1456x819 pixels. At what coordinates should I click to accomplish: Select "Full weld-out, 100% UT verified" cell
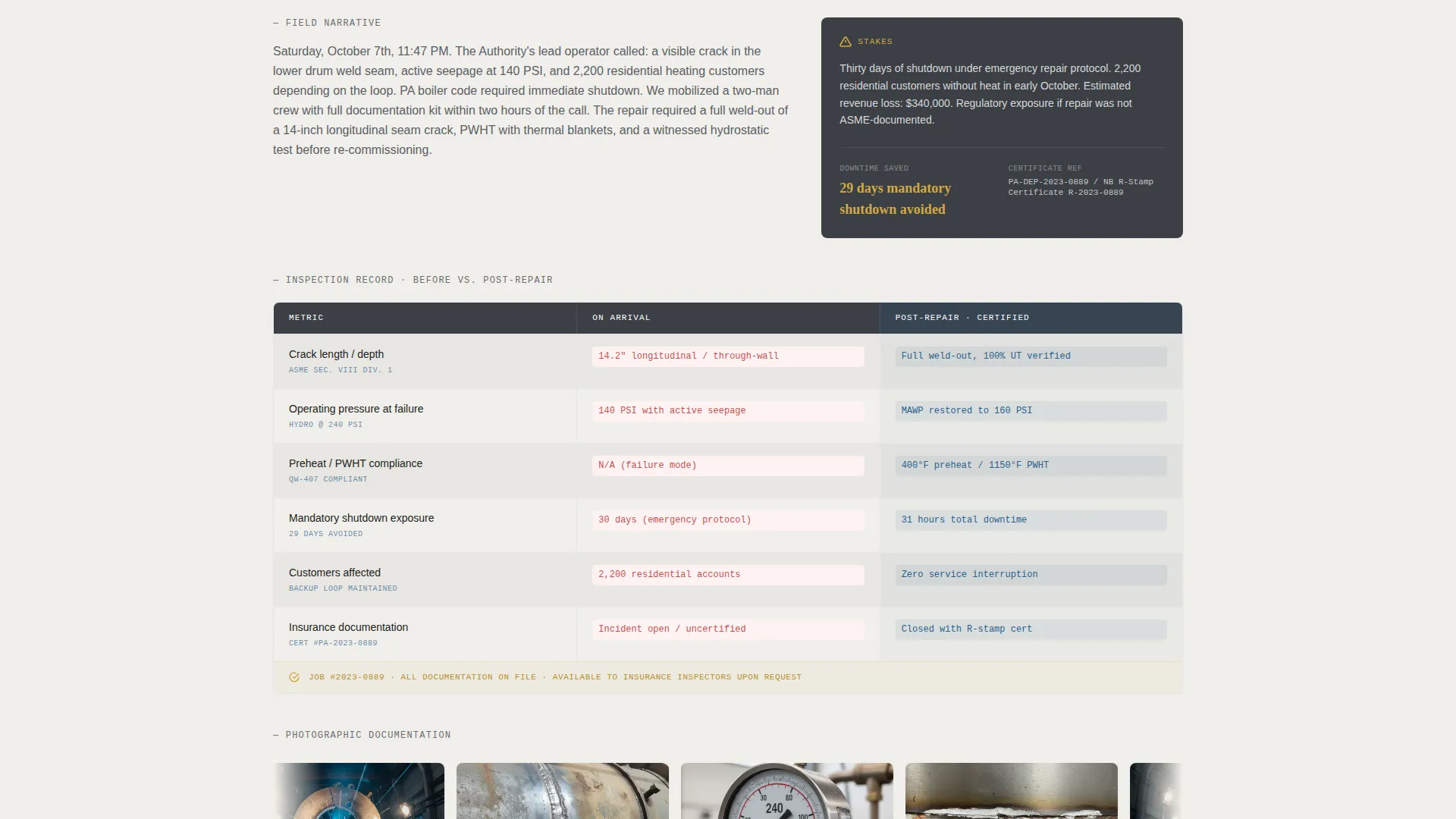[1031, 356]
